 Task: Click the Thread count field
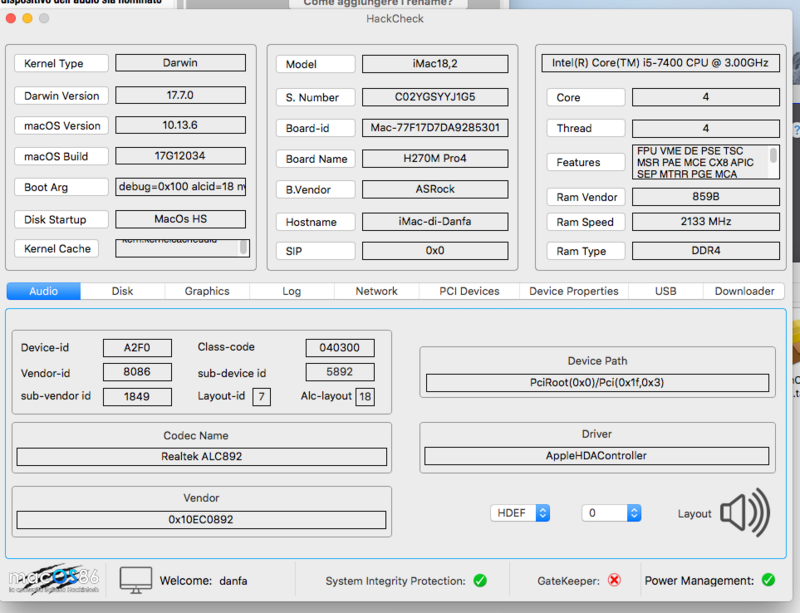pos(706,128)
